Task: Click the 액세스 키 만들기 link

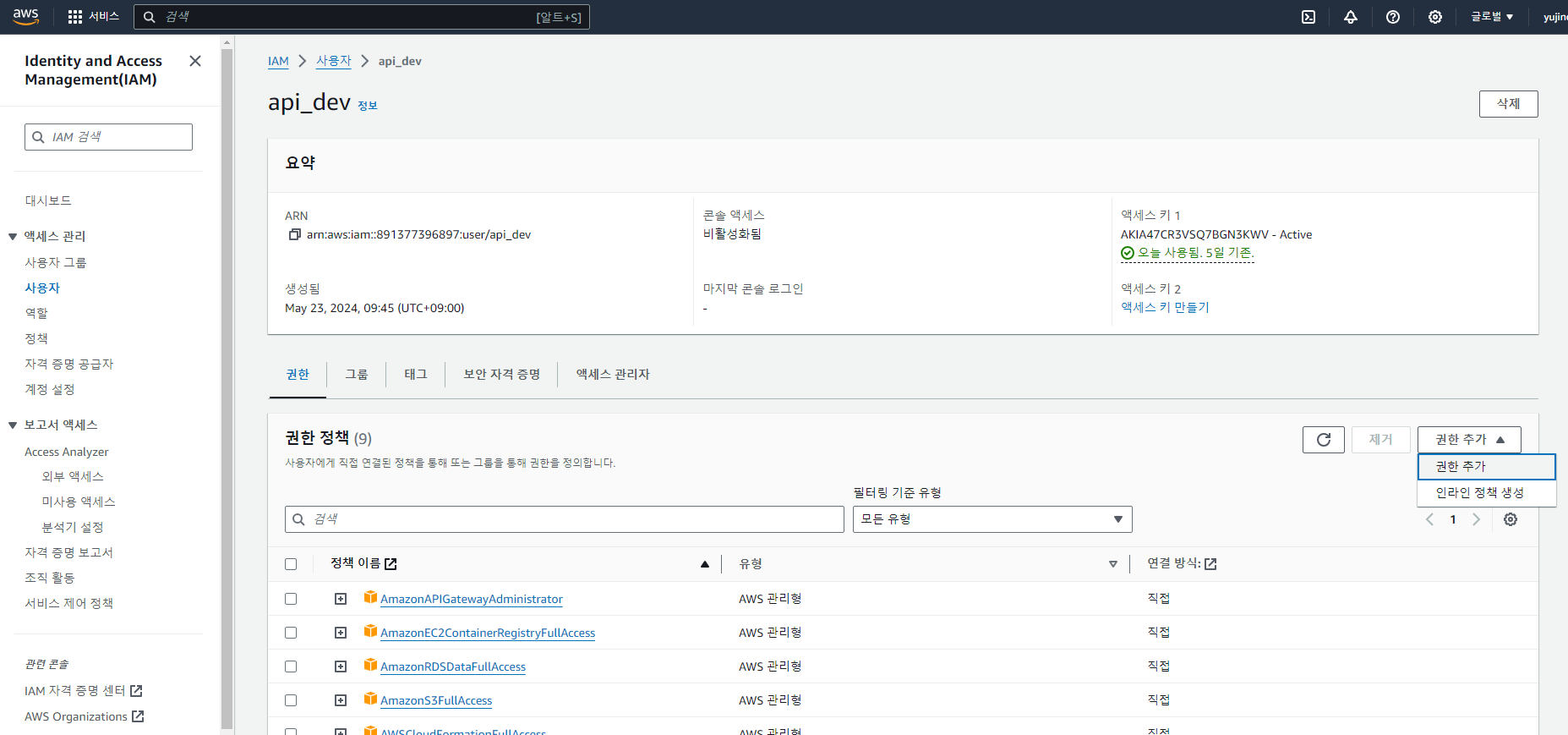Action: point(1165,308)
